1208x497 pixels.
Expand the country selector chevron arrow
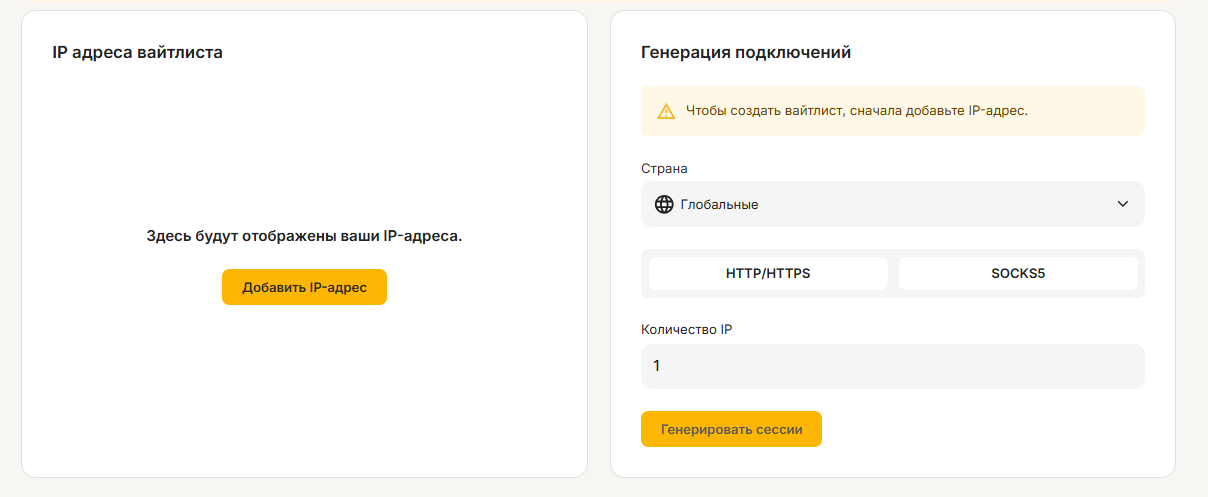coord(1122,204)
